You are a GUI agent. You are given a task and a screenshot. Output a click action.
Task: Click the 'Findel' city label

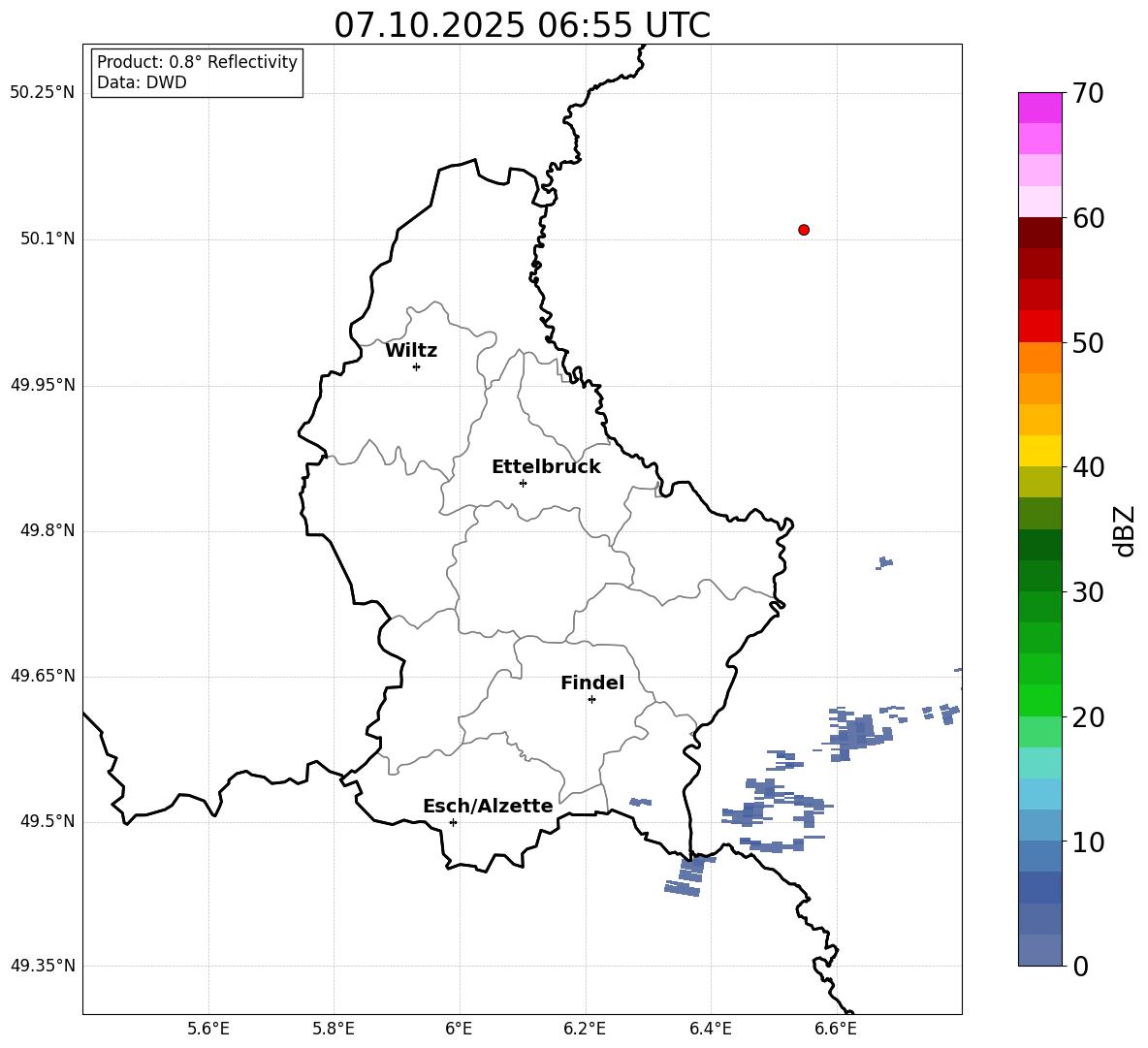pyautogui.click(x=592, y=683)
